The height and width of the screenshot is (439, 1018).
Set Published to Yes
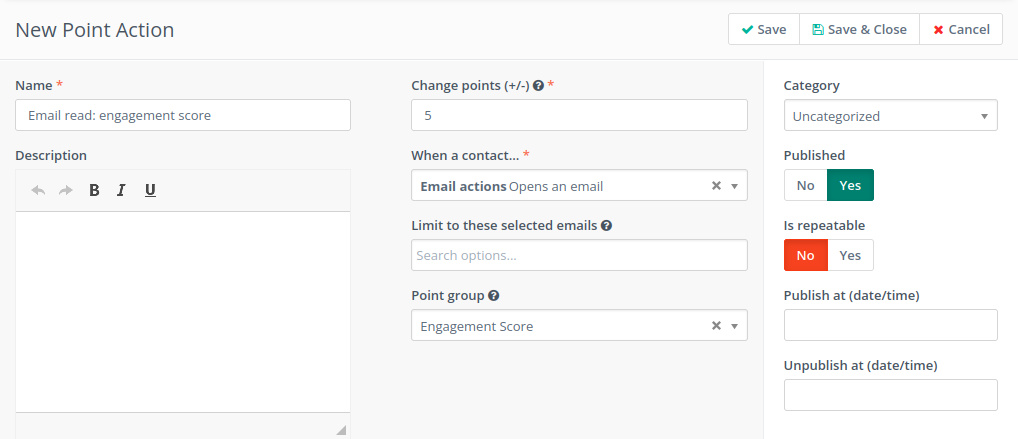850,185
